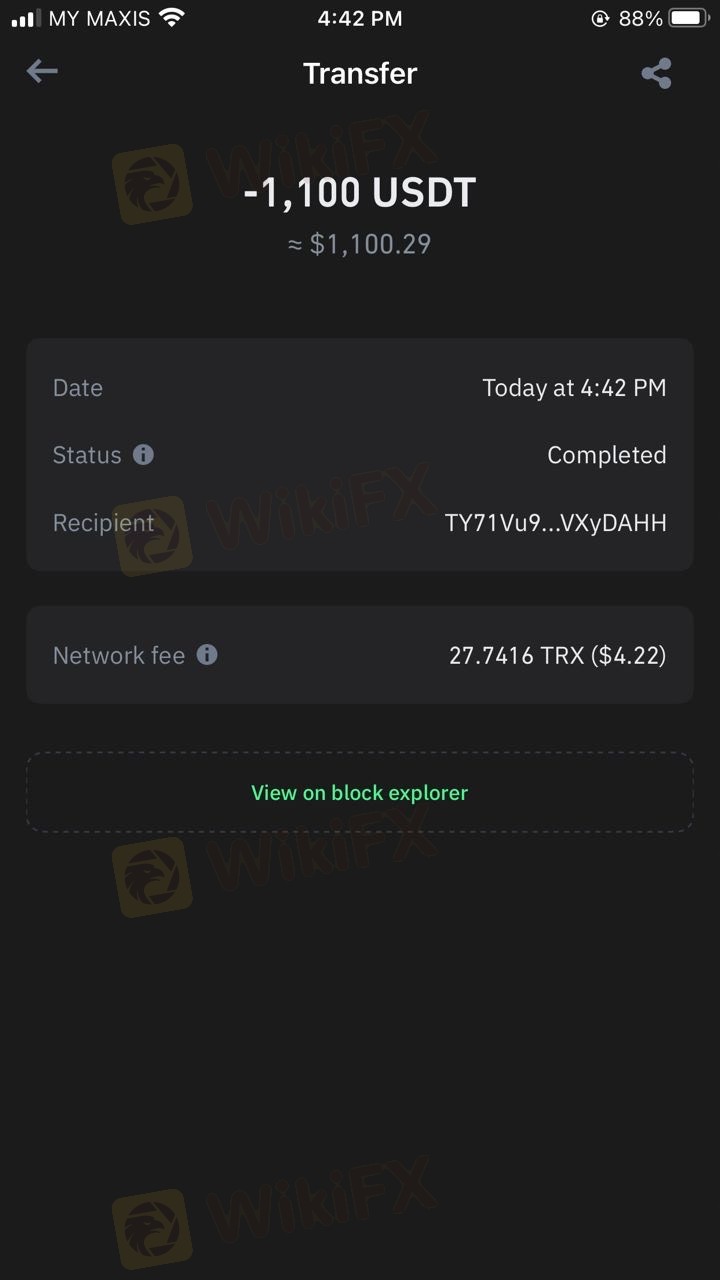The width and height of the screenshot is (720, 1280).
Task: Tap the battery icon in status bar
Action: (689, 18)
